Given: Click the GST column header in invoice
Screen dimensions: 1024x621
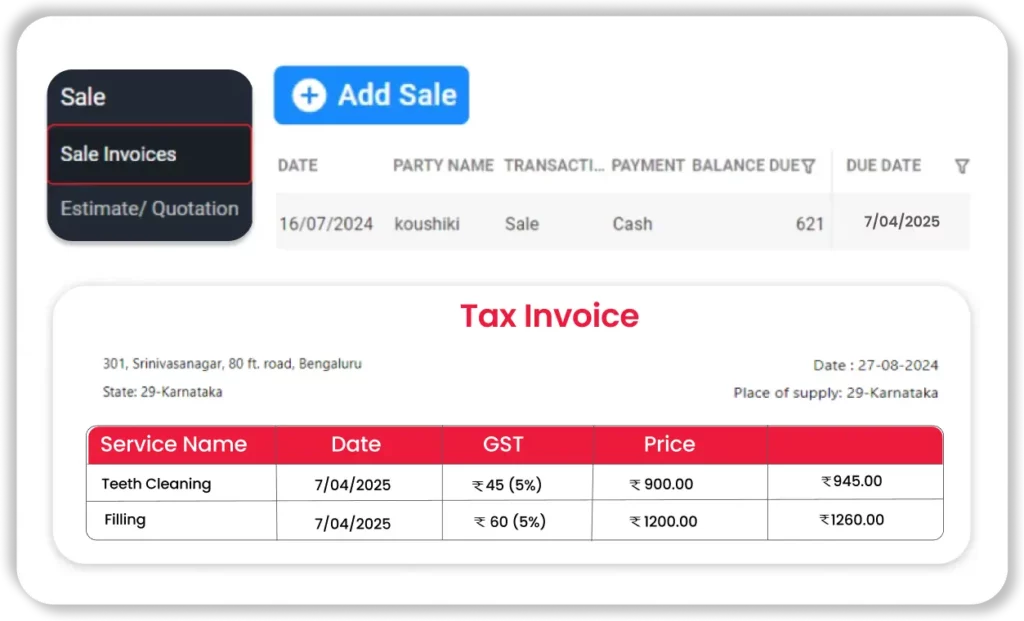Looking at the screenshot, I should pyautogui.click(x=503, y=445).
